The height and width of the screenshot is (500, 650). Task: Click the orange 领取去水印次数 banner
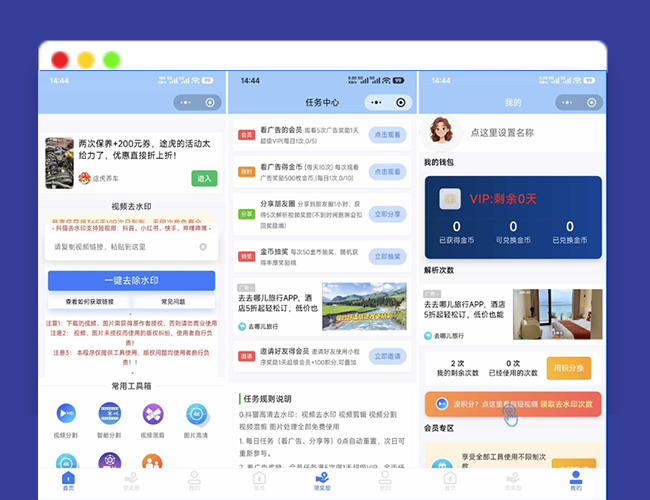pyautogui.click(x=513, y=404)
